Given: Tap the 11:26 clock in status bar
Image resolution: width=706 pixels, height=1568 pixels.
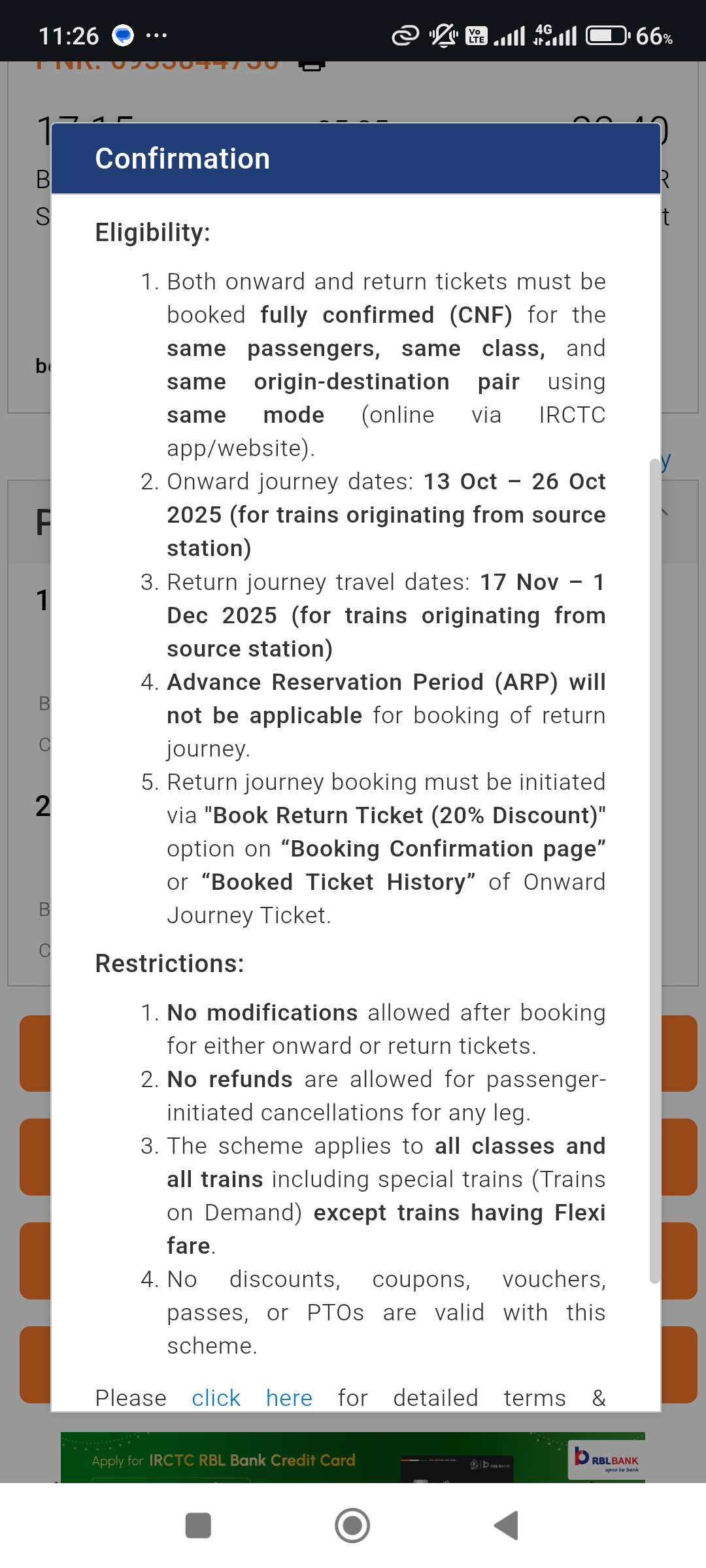Looking at the screenshot, I should [x=69, y=36].
